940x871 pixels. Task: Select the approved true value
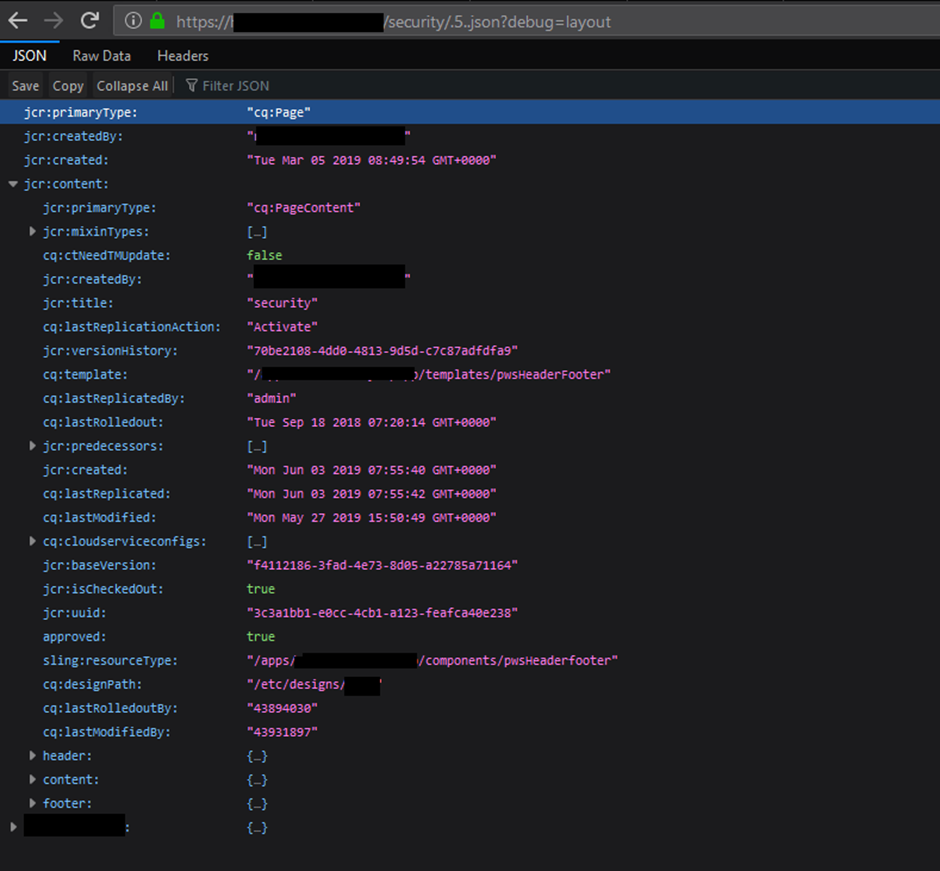coord(261,637)
